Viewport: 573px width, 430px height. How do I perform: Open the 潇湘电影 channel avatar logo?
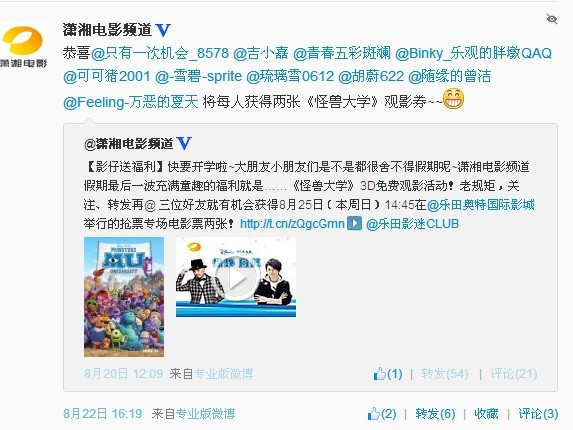coord(24,46)
